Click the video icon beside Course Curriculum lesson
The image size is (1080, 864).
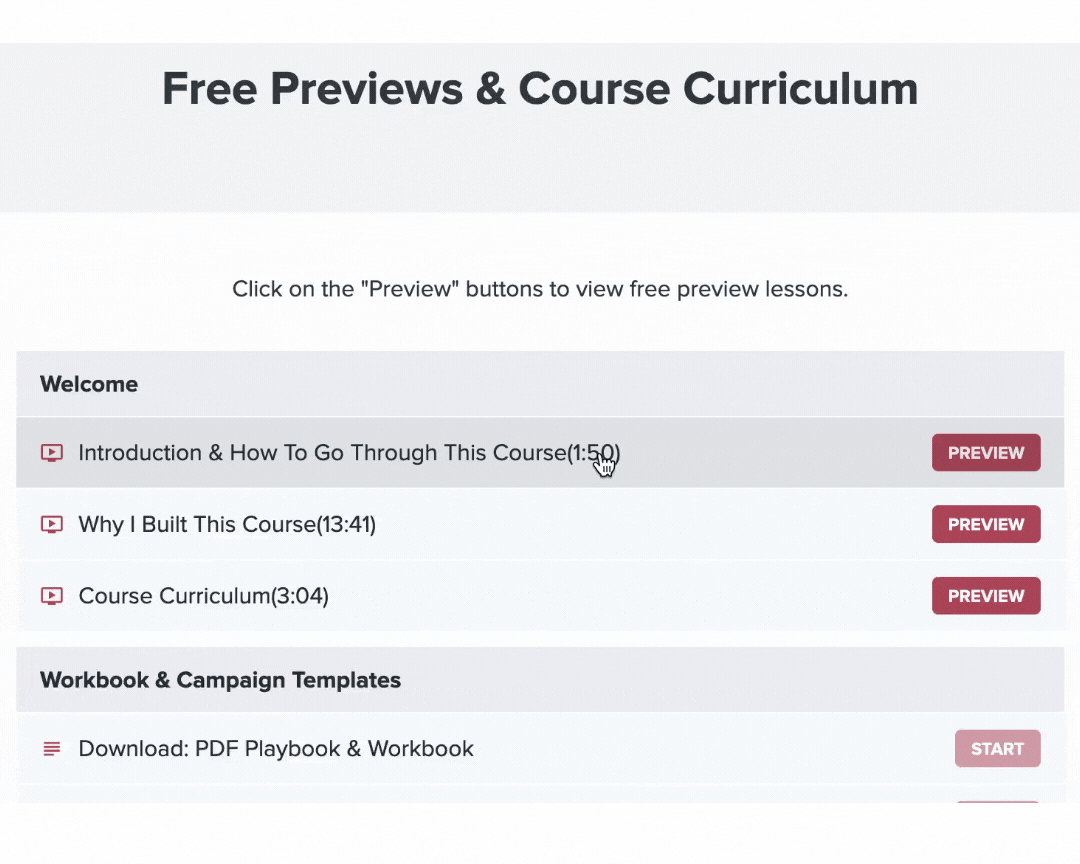coord(52,596)
